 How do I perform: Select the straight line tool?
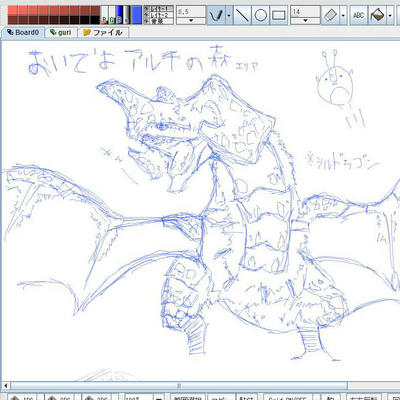(242, 15)
